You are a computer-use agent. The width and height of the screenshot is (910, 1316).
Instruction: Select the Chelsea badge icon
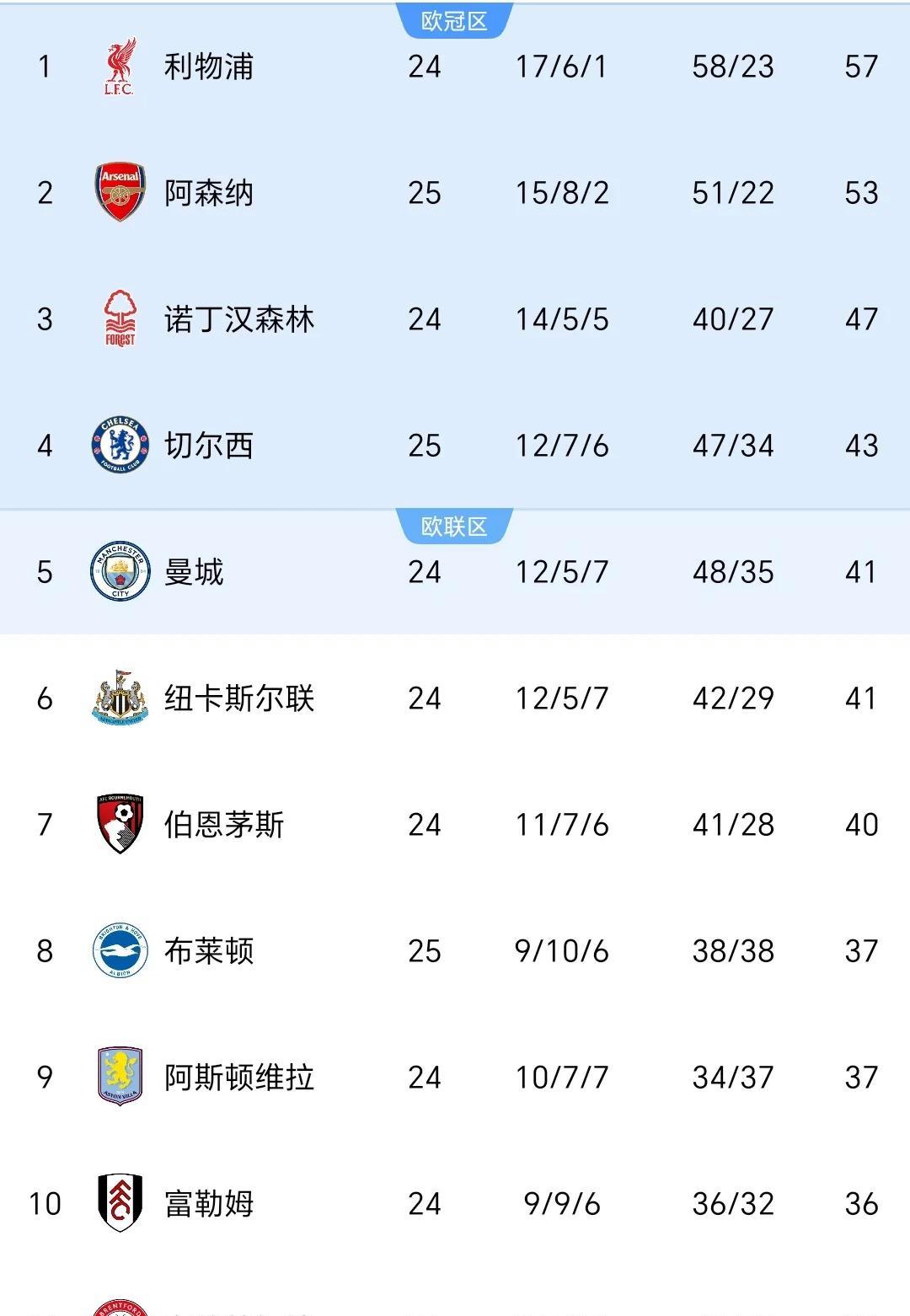[120, 445]
